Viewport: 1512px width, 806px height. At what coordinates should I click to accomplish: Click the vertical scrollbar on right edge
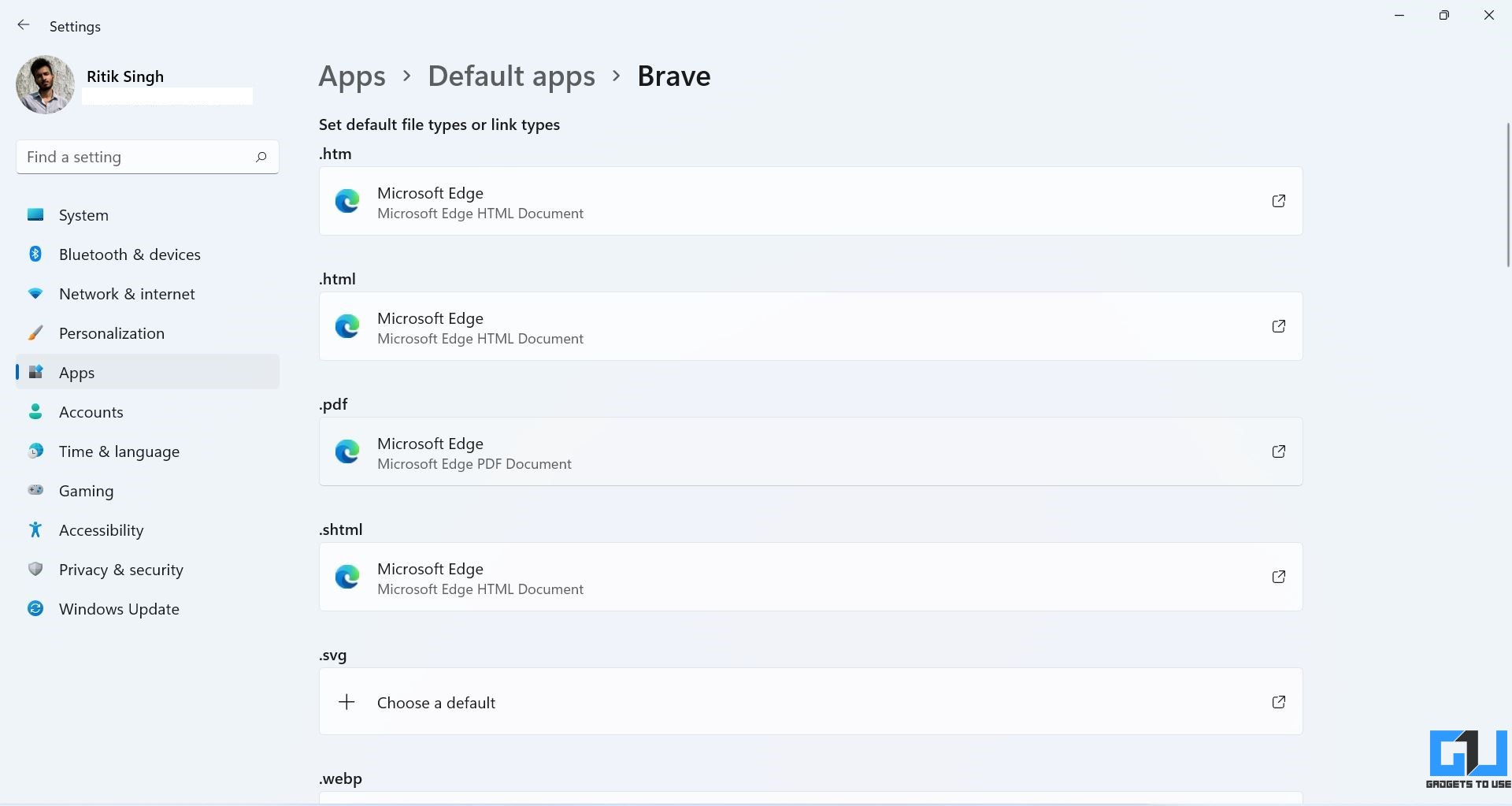click(x=1508, y=195)
